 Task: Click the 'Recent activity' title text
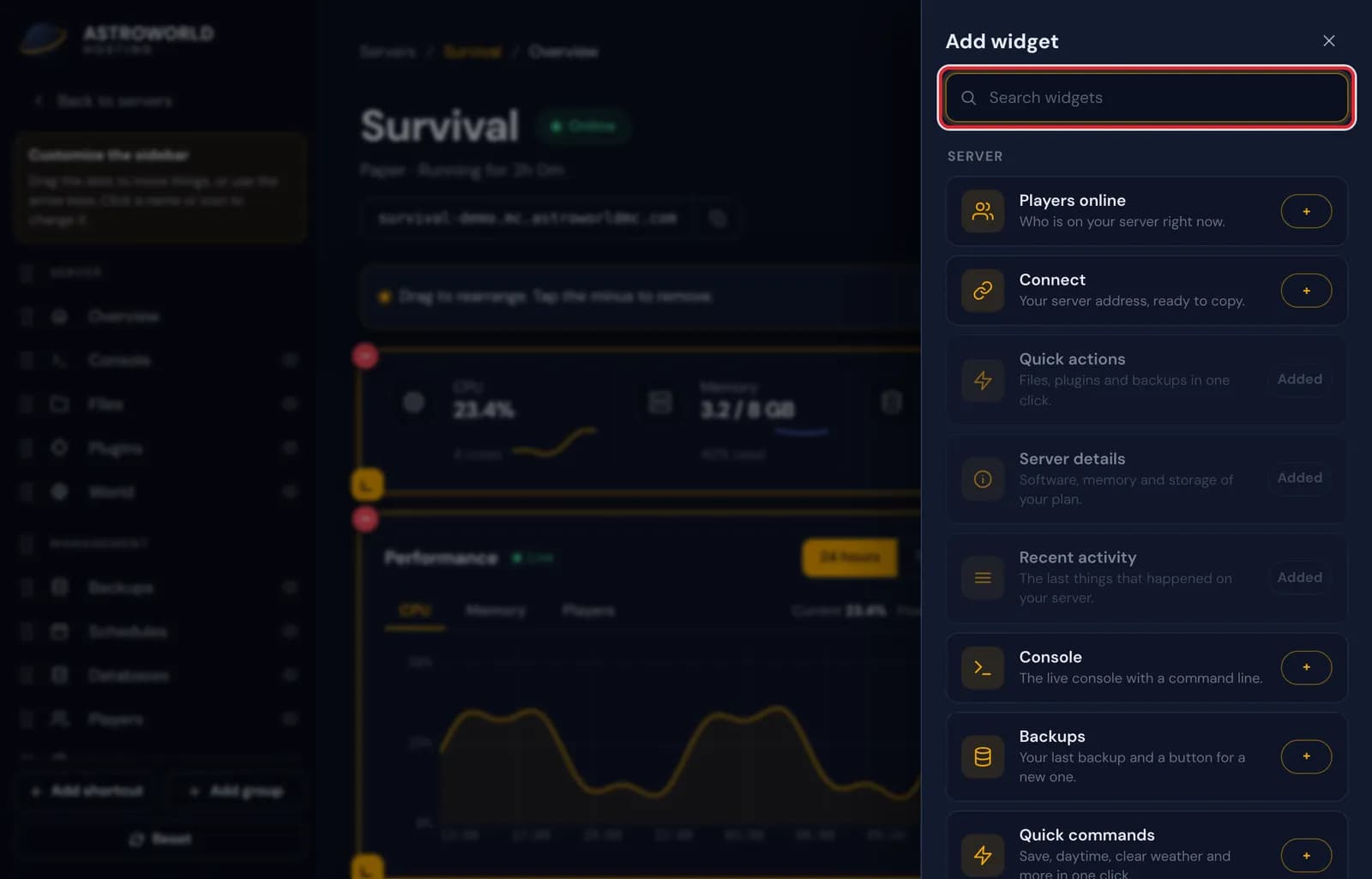coord(1078,557)
